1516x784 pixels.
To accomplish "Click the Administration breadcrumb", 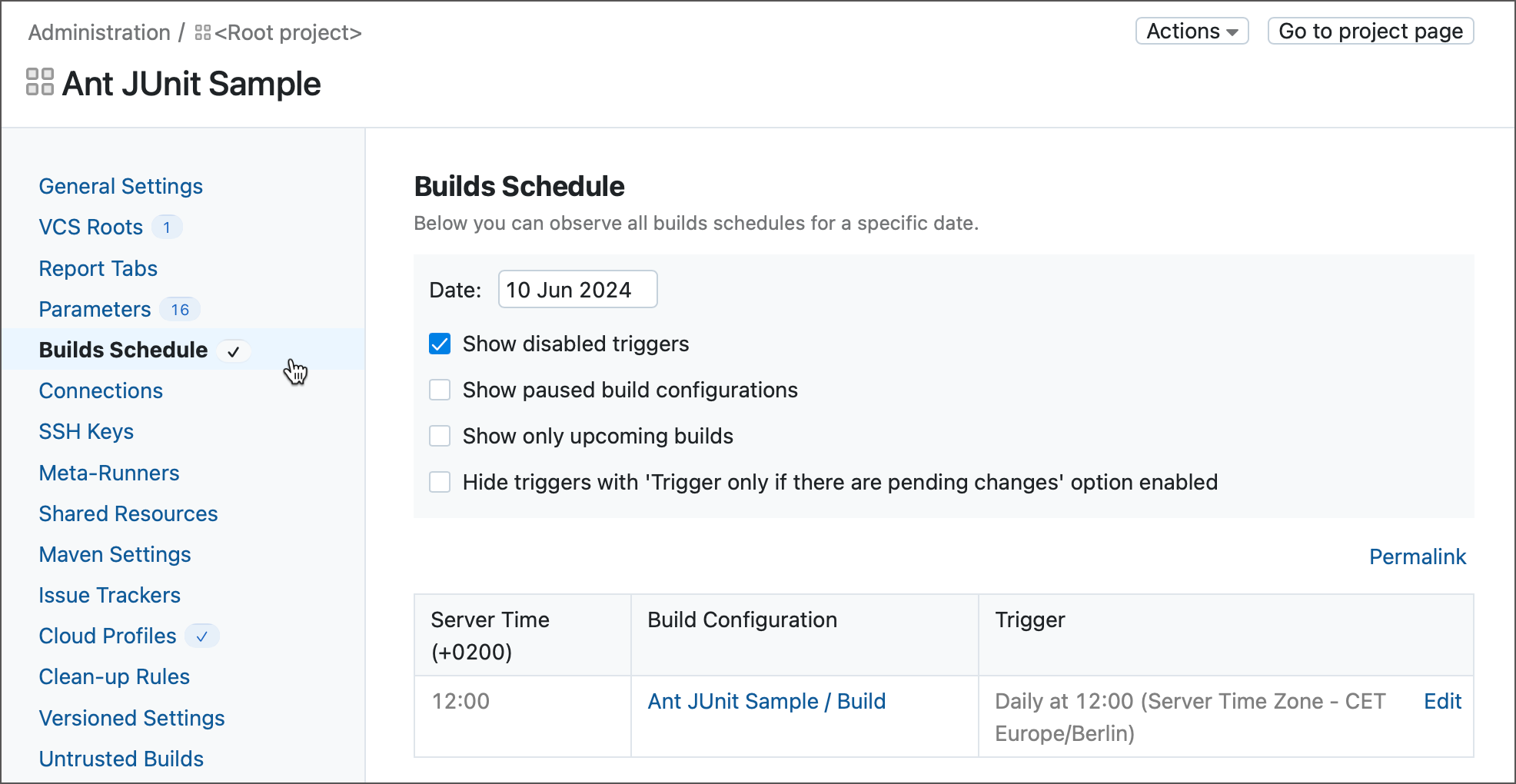I will point(98,32).
